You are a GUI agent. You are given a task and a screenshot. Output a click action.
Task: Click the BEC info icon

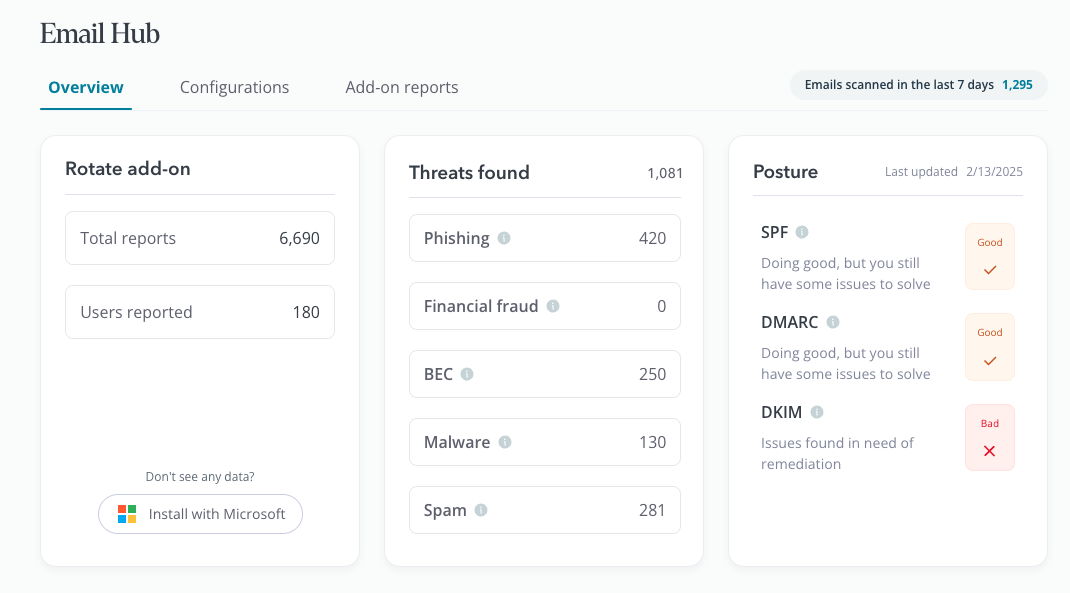pos(467,374)
